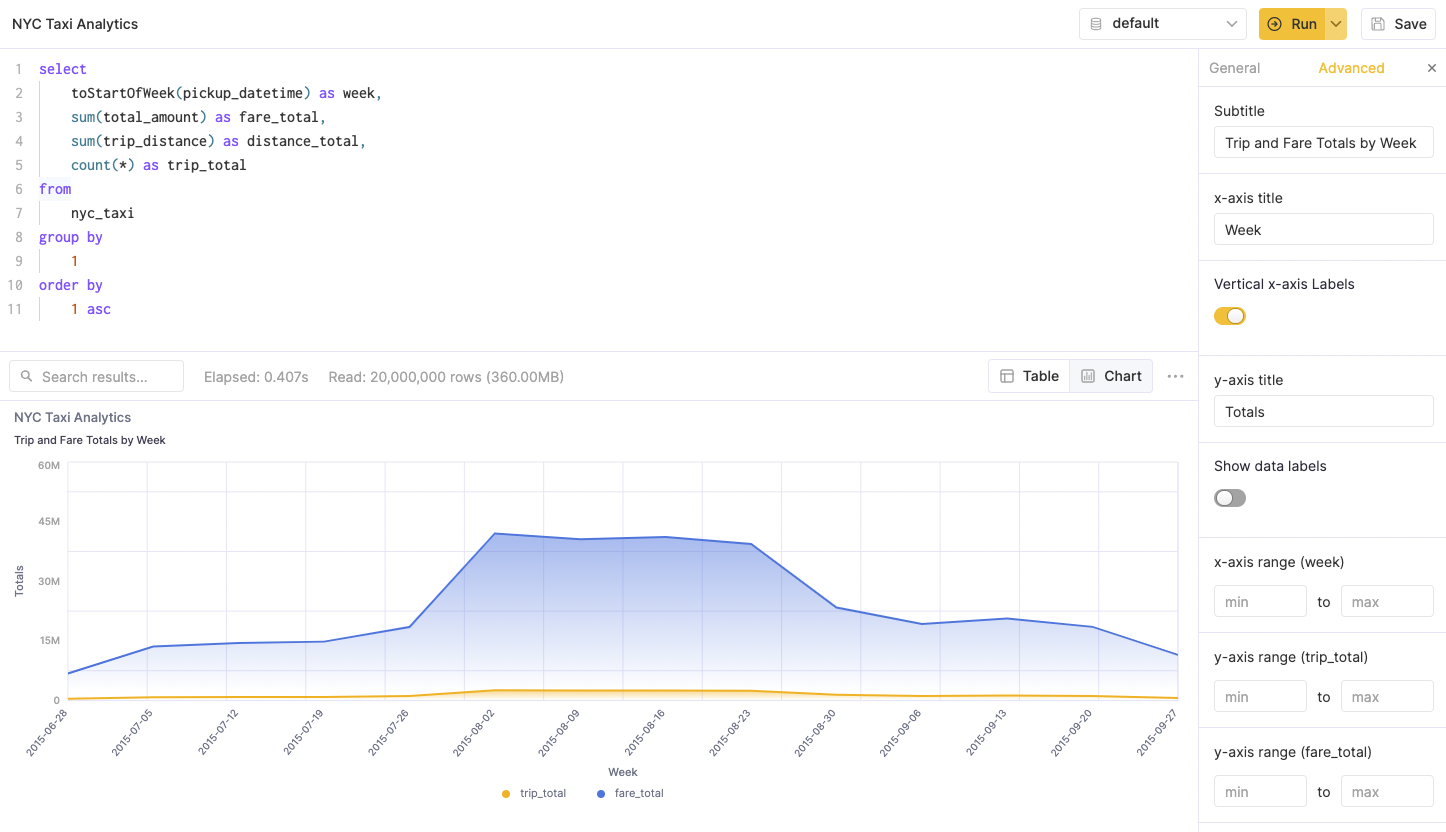Select the Advanced settings tab
This screenshot has height=832, width=1446.
pyautogui.click(x=1351, y=68)
